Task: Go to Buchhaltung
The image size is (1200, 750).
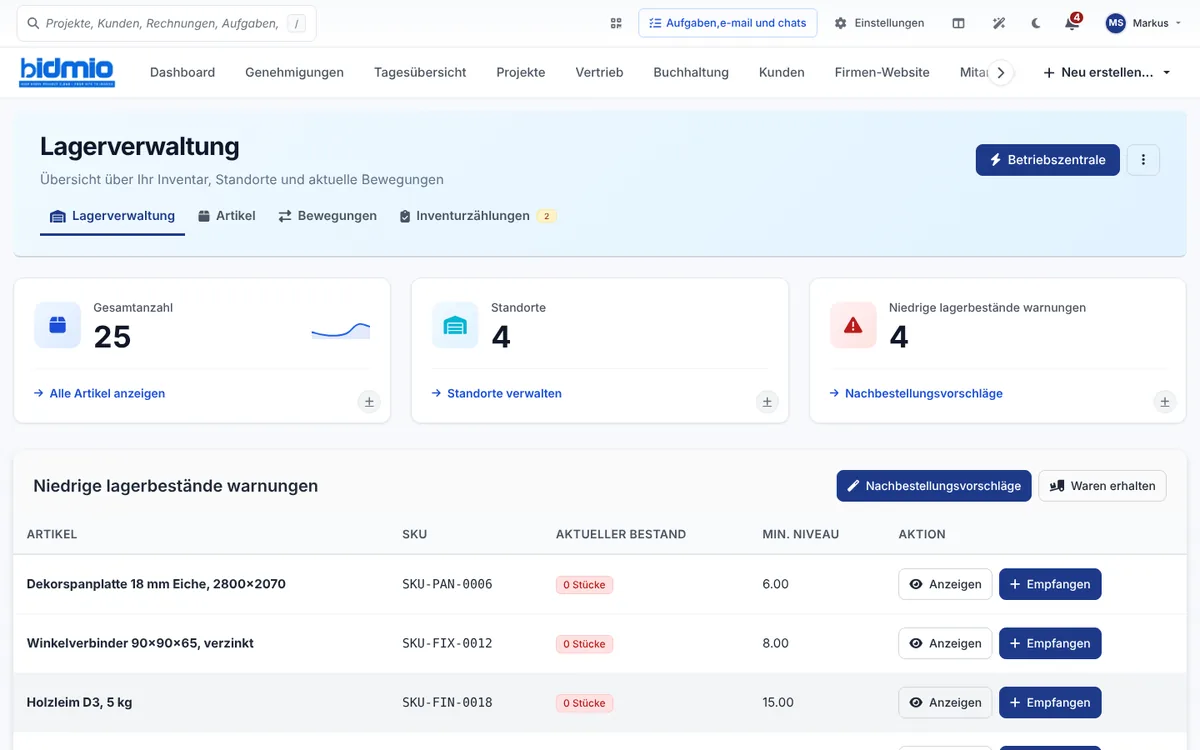Action: [x=691, y=72]
